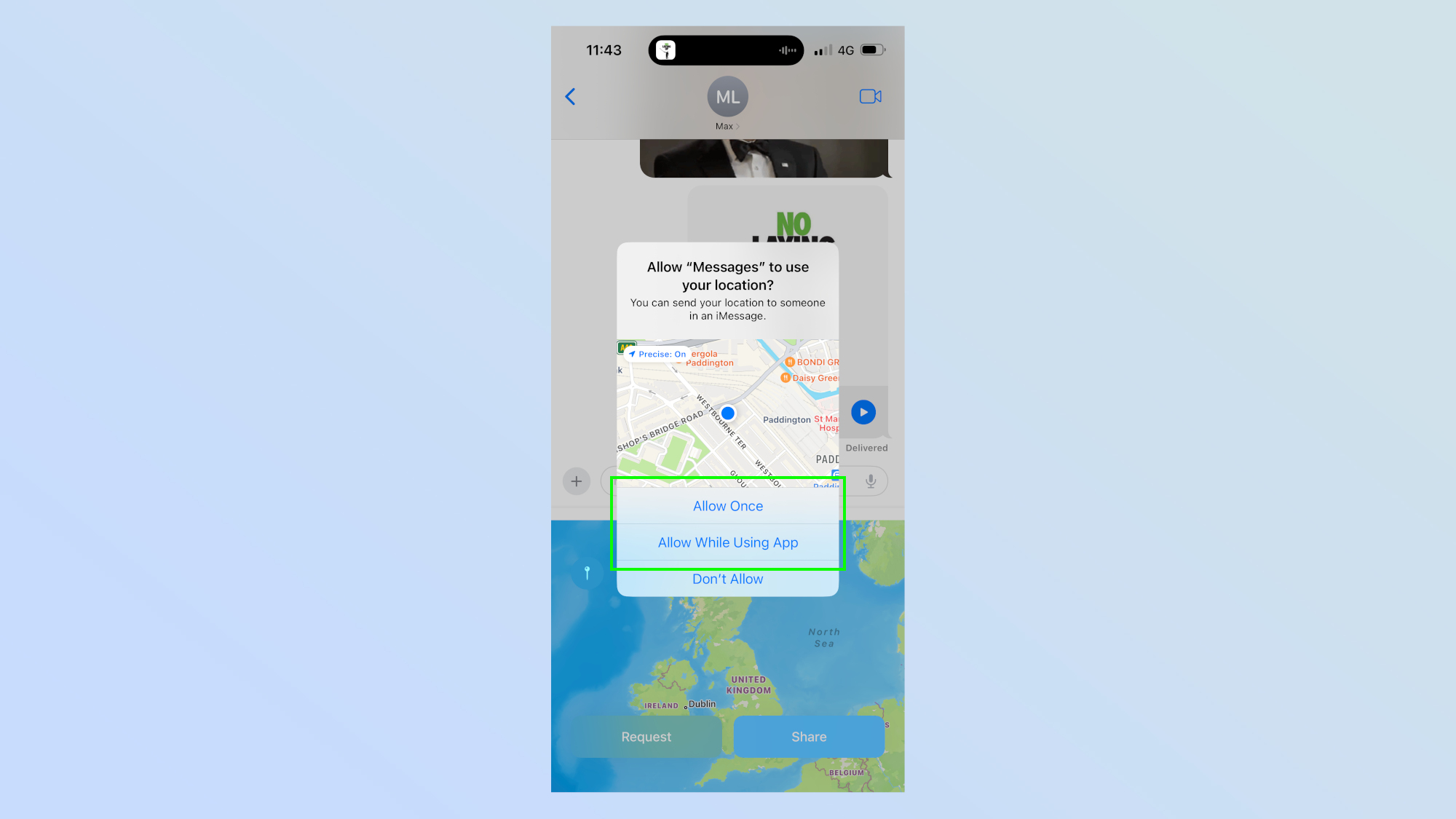Image resolution: width=1456 pixels, height=819 pixels.
Task: Tap the play button on video message
Action: pyautogui.click(x=863, y=411)
